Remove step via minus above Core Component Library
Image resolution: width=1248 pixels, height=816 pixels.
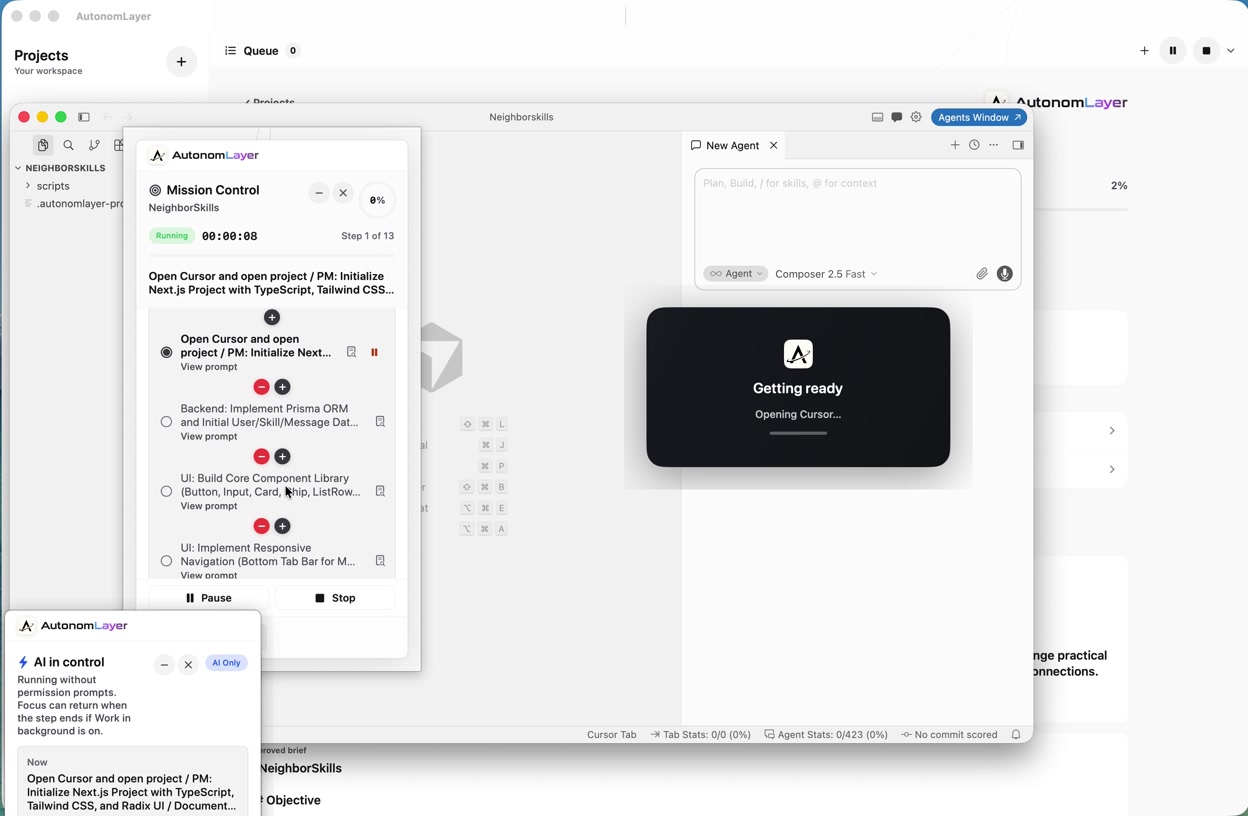261,457
